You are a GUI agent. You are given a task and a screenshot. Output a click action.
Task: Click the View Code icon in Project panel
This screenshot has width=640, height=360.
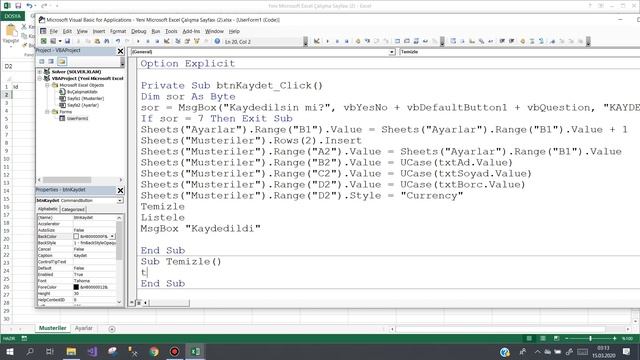42,61
